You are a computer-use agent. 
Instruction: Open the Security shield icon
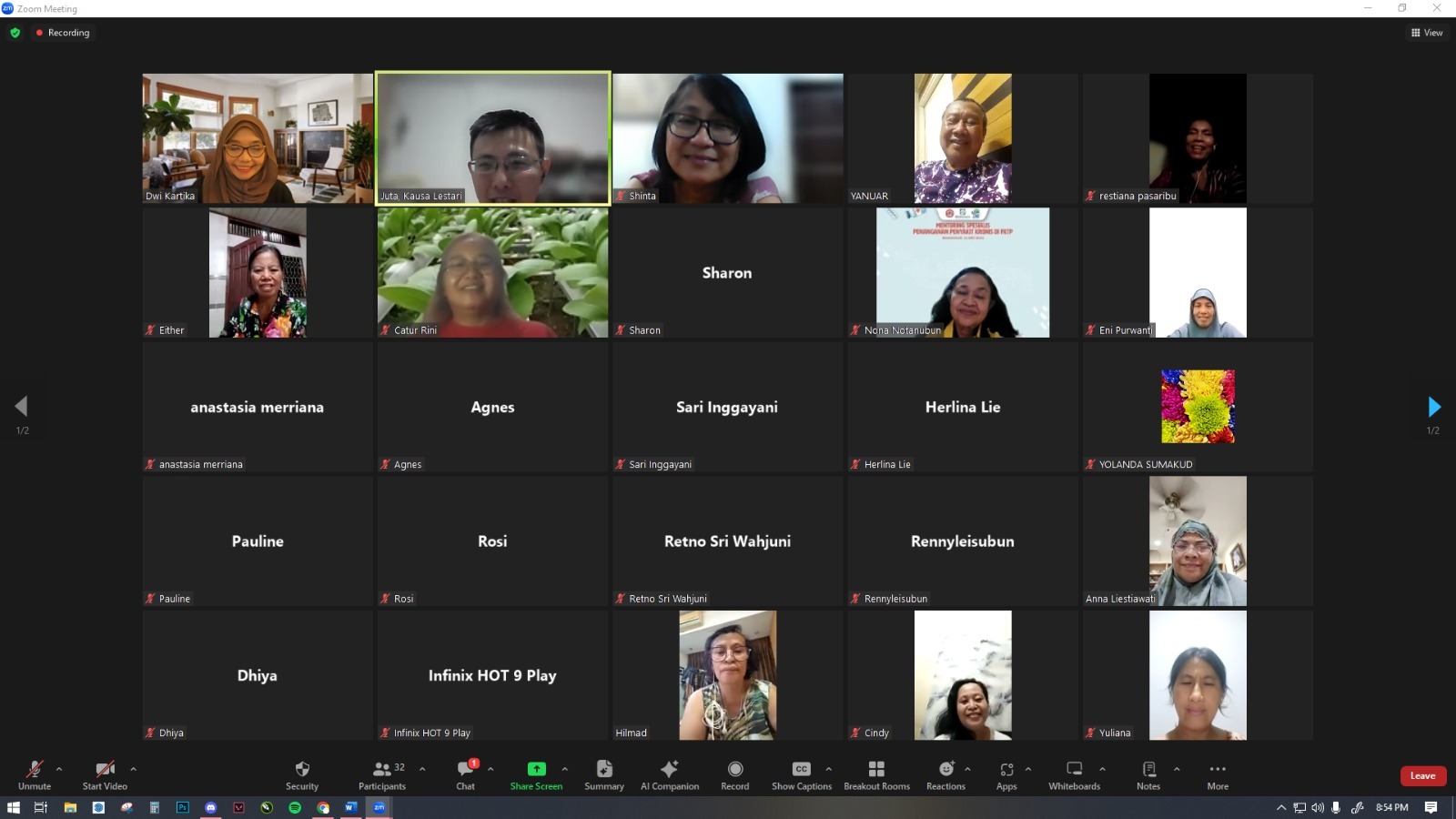tap(302, 770)
